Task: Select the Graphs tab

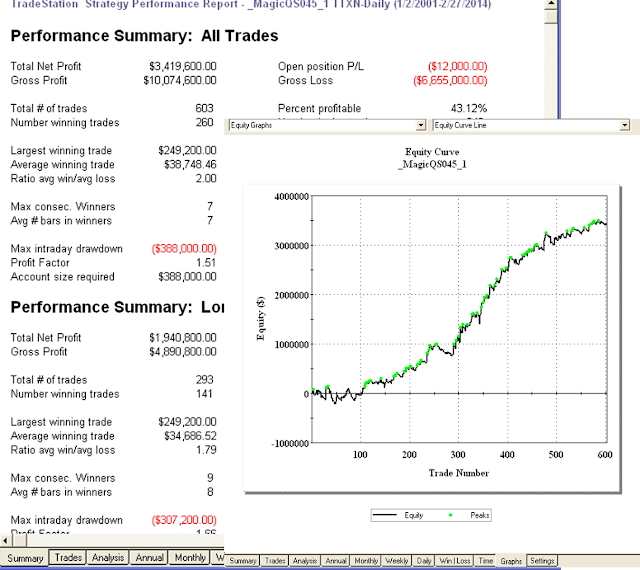Action: click(511, 561)
